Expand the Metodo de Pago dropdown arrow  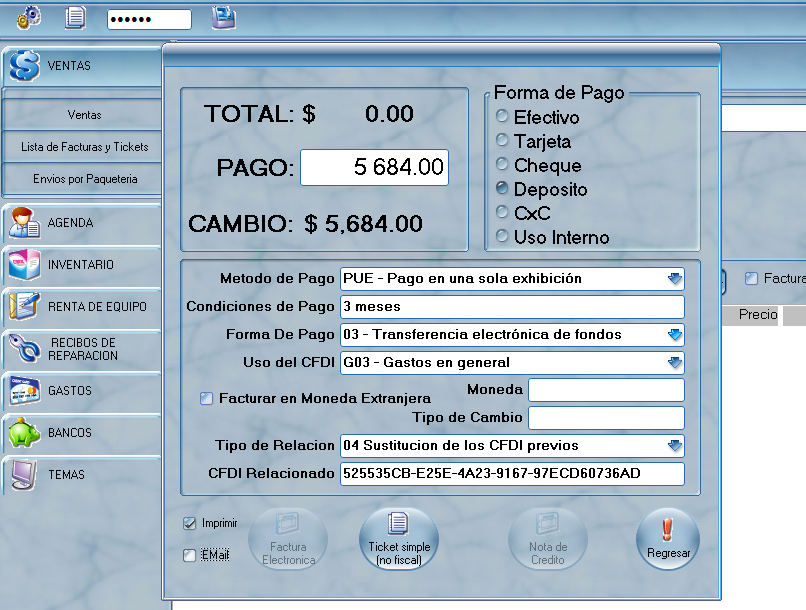(674, 279)
